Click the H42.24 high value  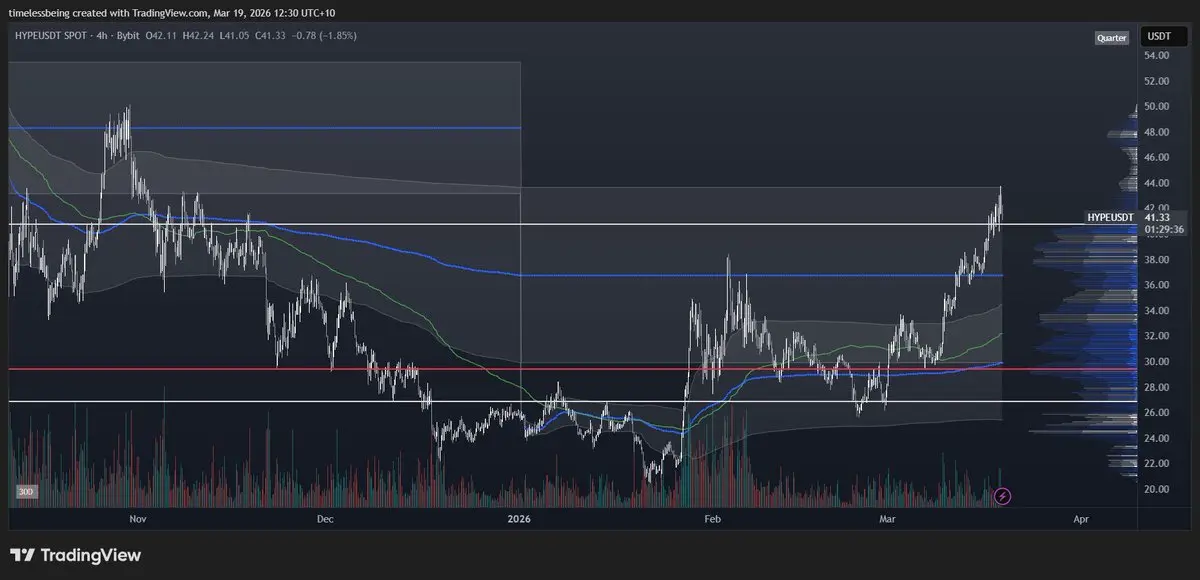tap(200, 36)
